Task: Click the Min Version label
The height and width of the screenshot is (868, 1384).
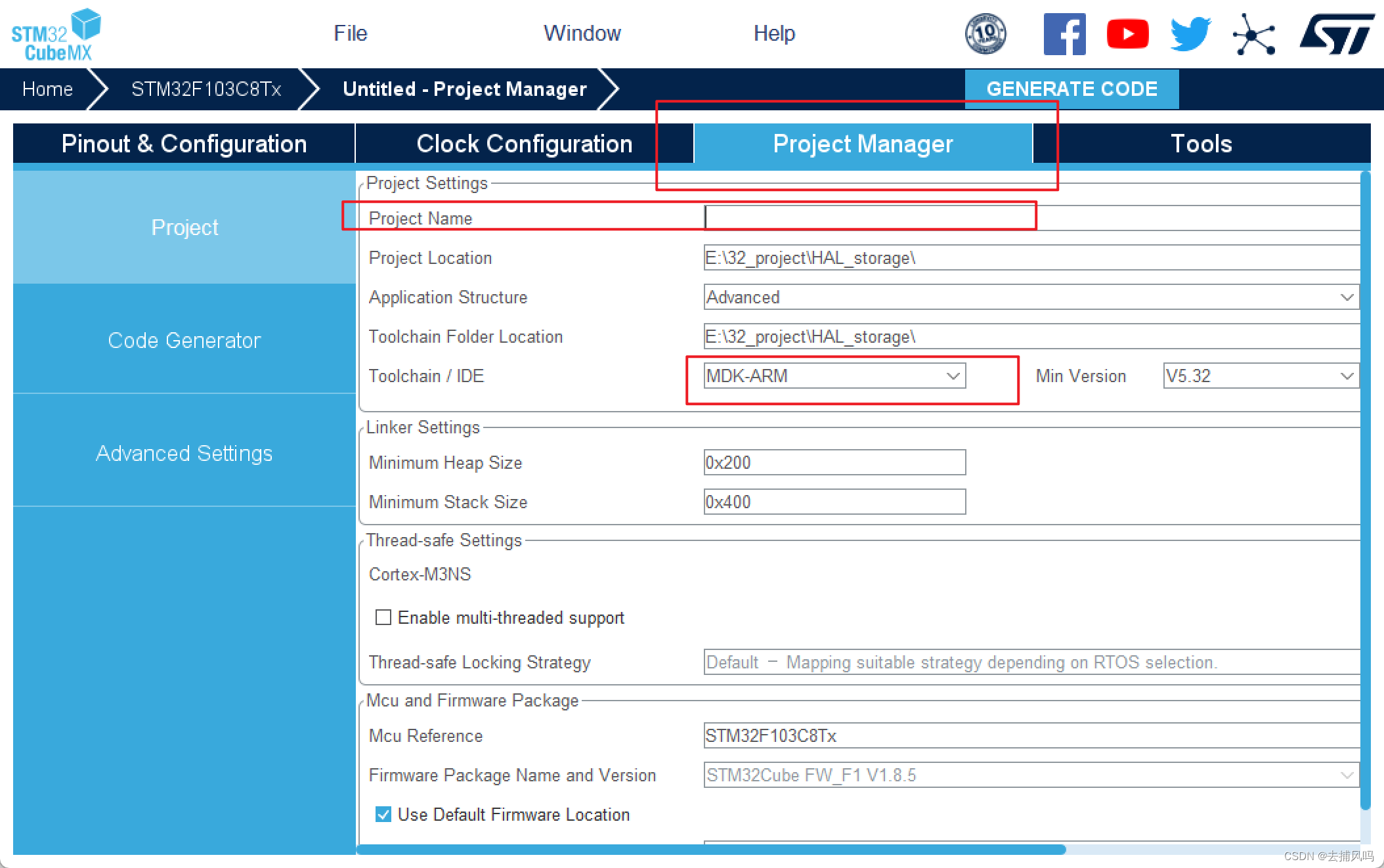Action: 1081,376
